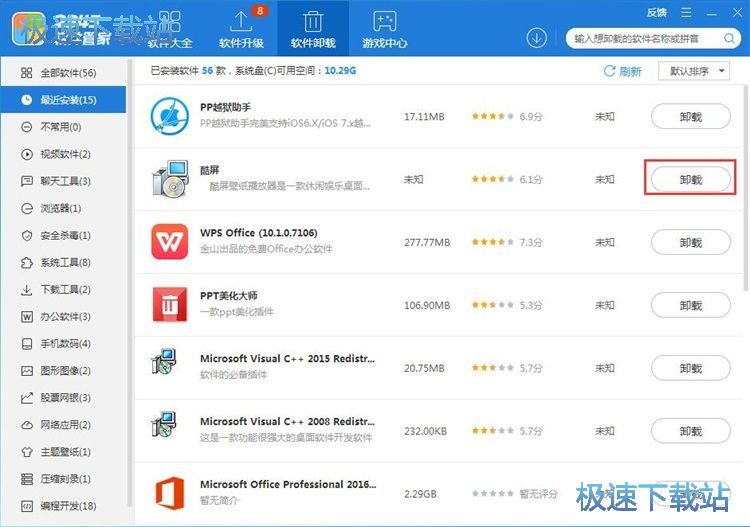Open the 软件升级 tab
The image size is (750, 527).
coord(241,29)
